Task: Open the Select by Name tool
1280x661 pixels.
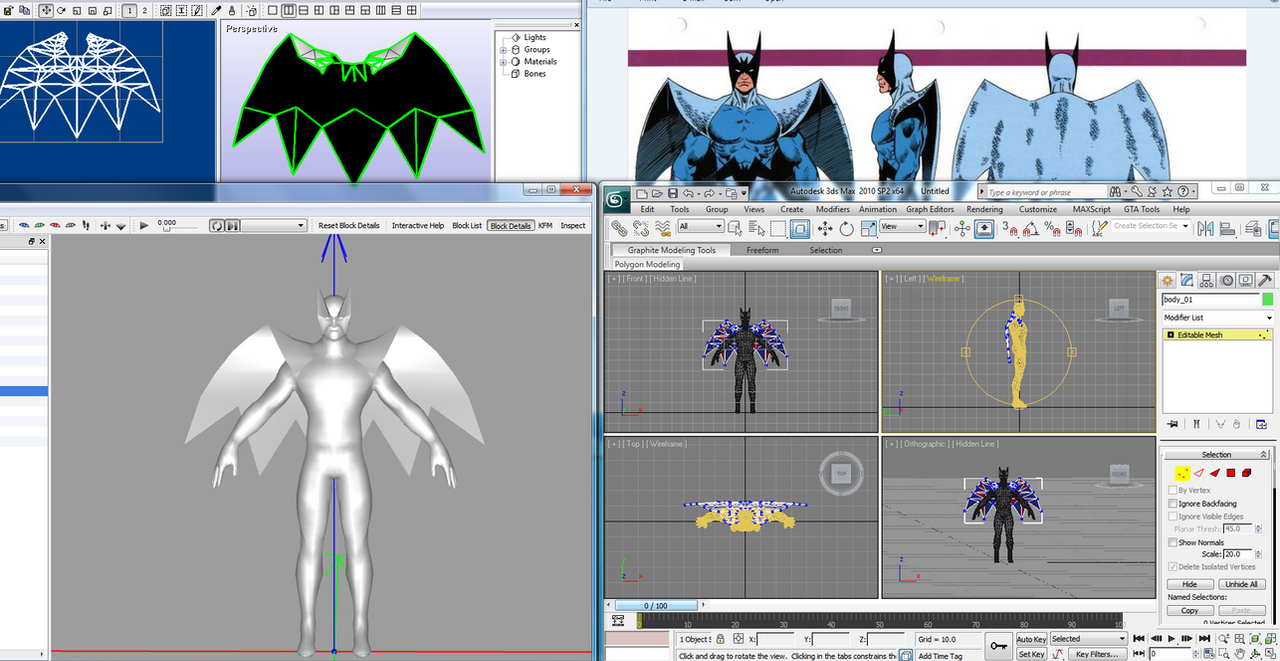Action: [x=755, y=228]
